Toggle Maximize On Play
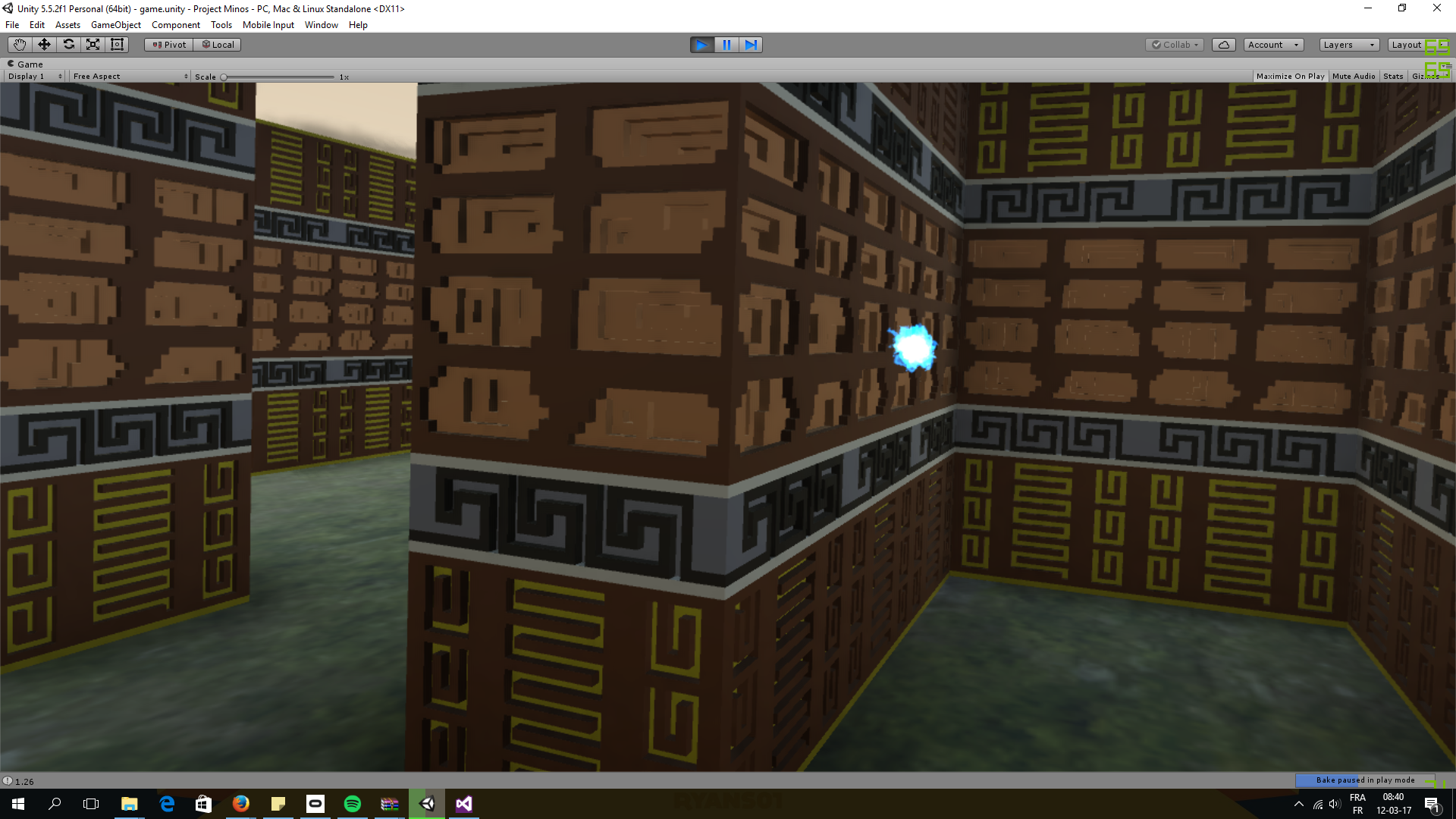 pyautogui.click(x=1290, y=77)
